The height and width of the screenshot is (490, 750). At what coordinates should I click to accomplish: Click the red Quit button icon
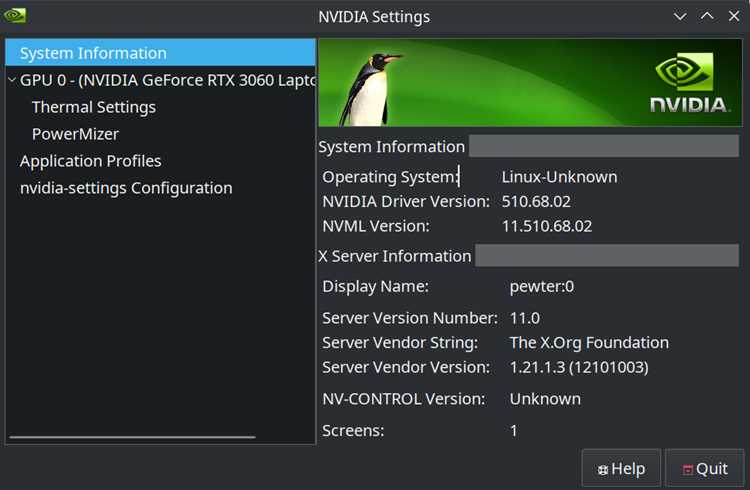pyautogui.click(x=687, y=470)
